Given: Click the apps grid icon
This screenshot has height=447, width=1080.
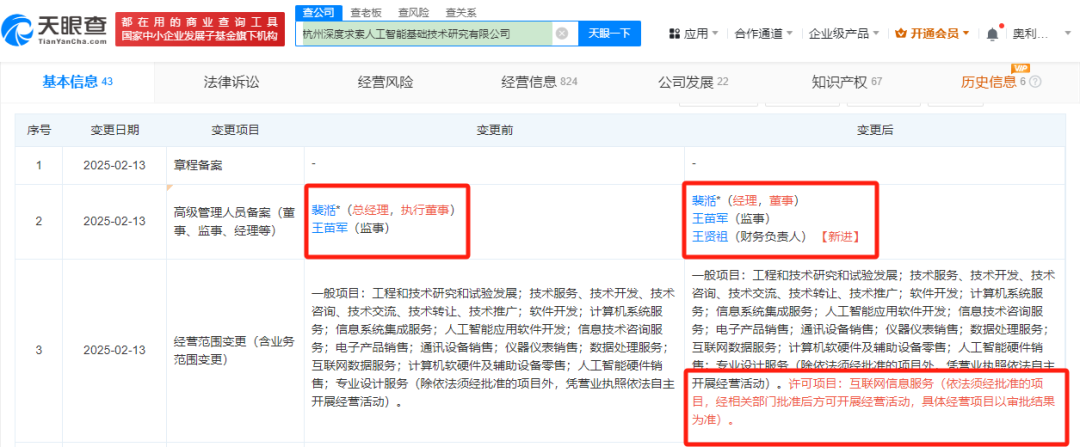Looking at the screenshot, I should (x=674, y=33).
